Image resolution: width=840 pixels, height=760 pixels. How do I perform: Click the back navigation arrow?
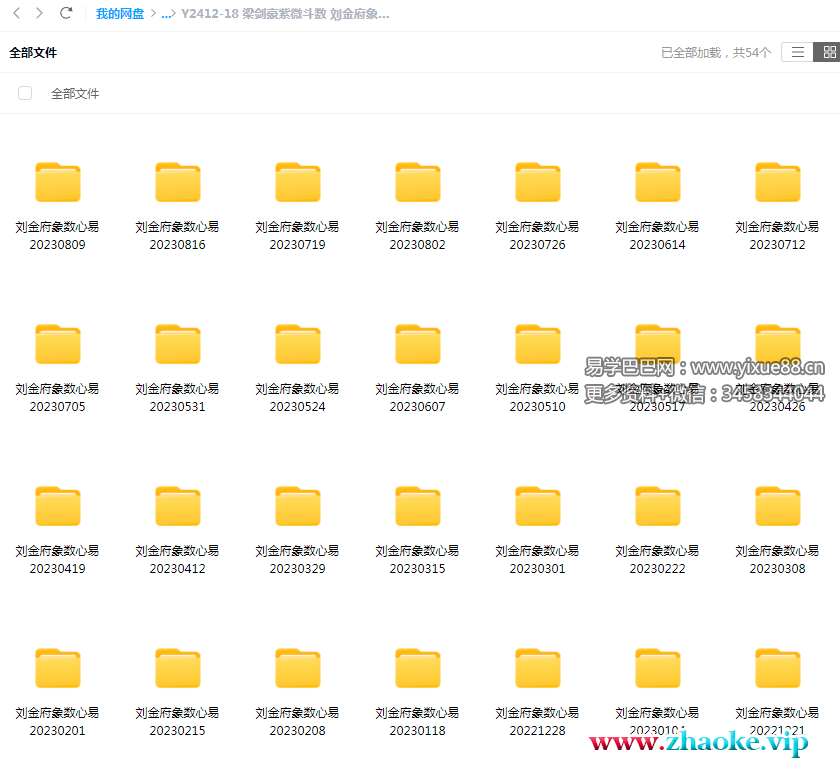pos(16,14)
